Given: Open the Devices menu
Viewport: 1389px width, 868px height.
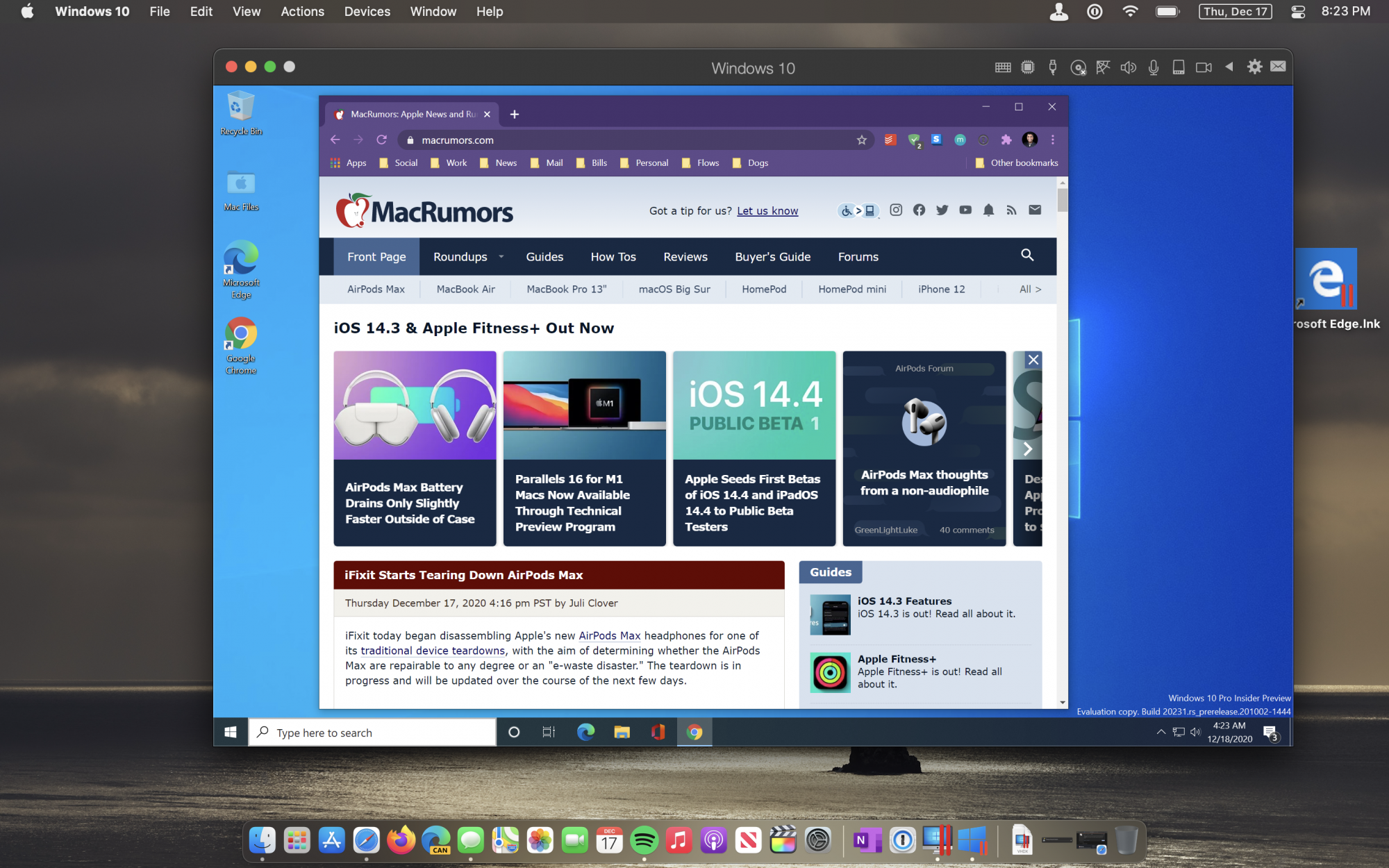Looking at the screenshot, I should tap(367, 12).
